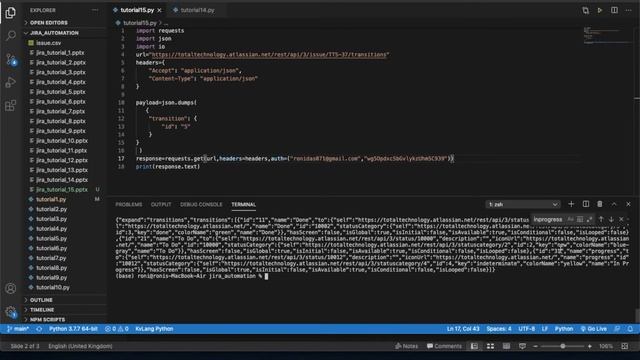This screenshot has height=360, width=640.
Task: Toggle match case in terminal find
Action: (x=571, y=220)
